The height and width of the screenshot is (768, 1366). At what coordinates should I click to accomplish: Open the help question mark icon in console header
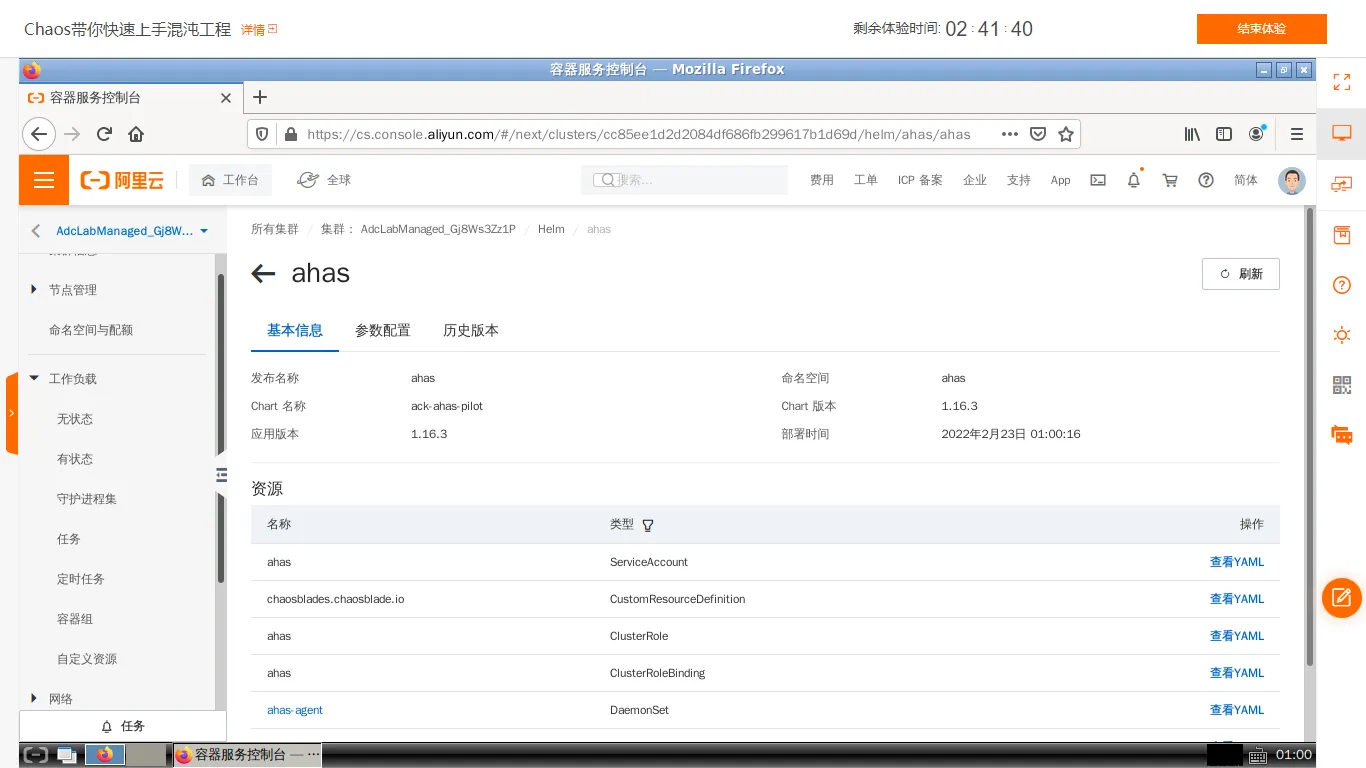point(1206,180)
